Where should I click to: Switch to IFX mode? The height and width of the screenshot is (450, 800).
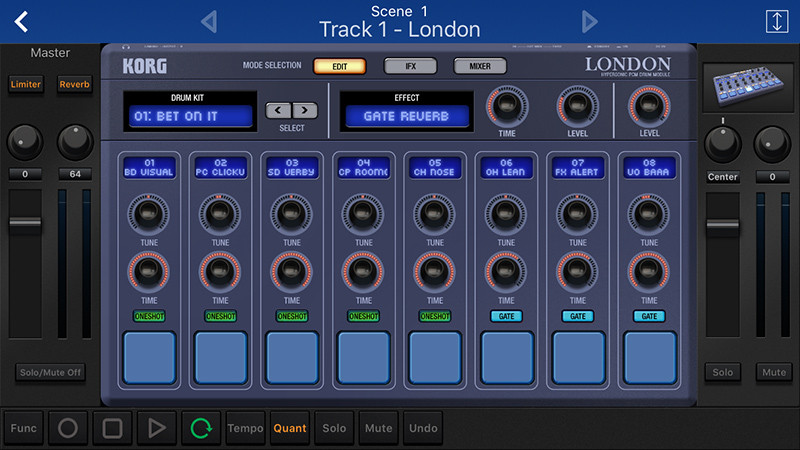tap(411, 66)
